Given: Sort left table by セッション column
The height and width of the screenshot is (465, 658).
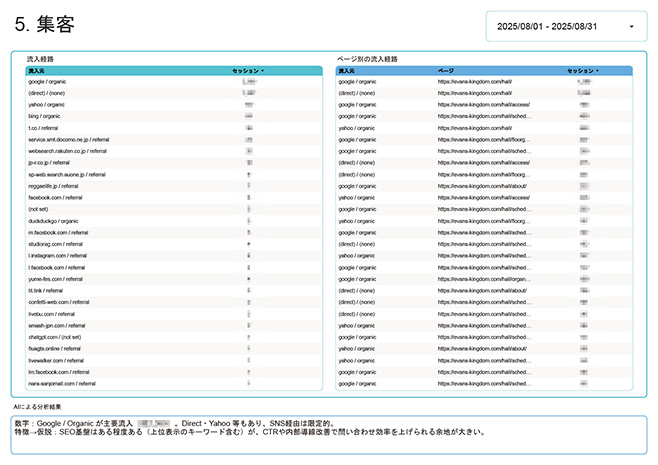Looking at the screenshot, I should click(246, 71).
